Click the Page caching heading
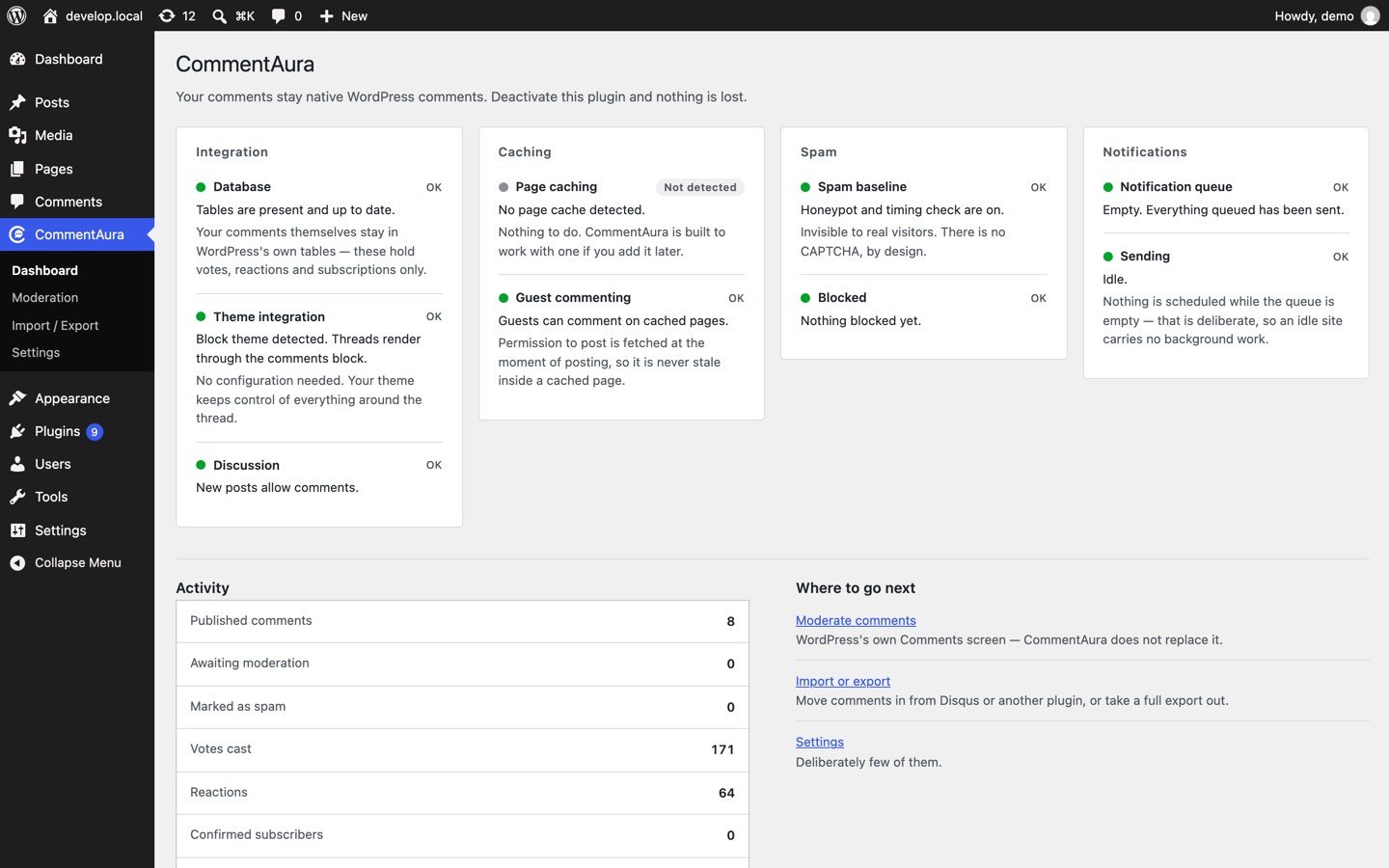This screenshot has height=868, width=1389. 557,186
